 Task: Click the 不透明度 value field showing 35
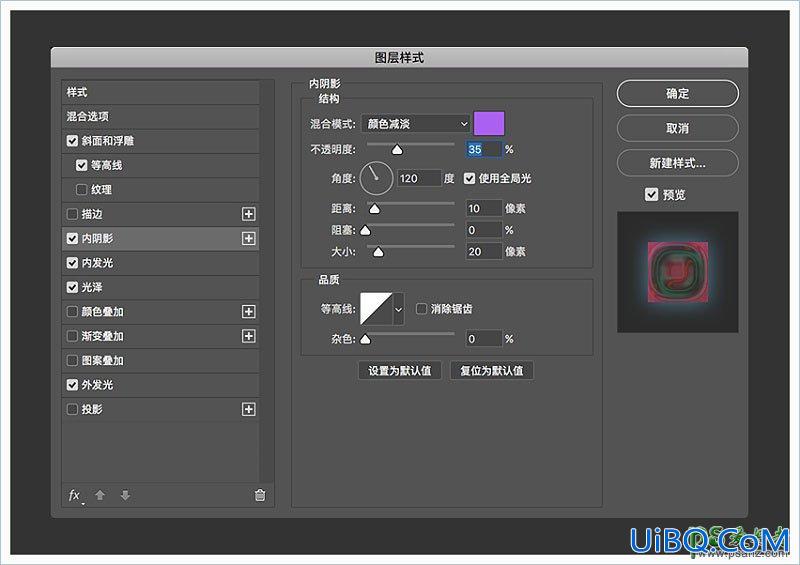484,150
